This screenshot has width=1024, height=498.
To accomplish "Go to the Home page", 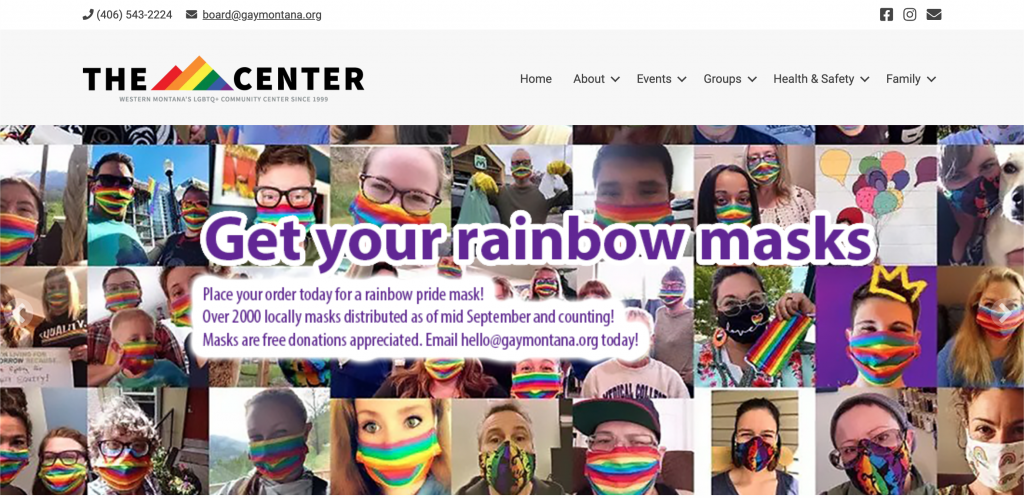I will click(x=536, y=79).
